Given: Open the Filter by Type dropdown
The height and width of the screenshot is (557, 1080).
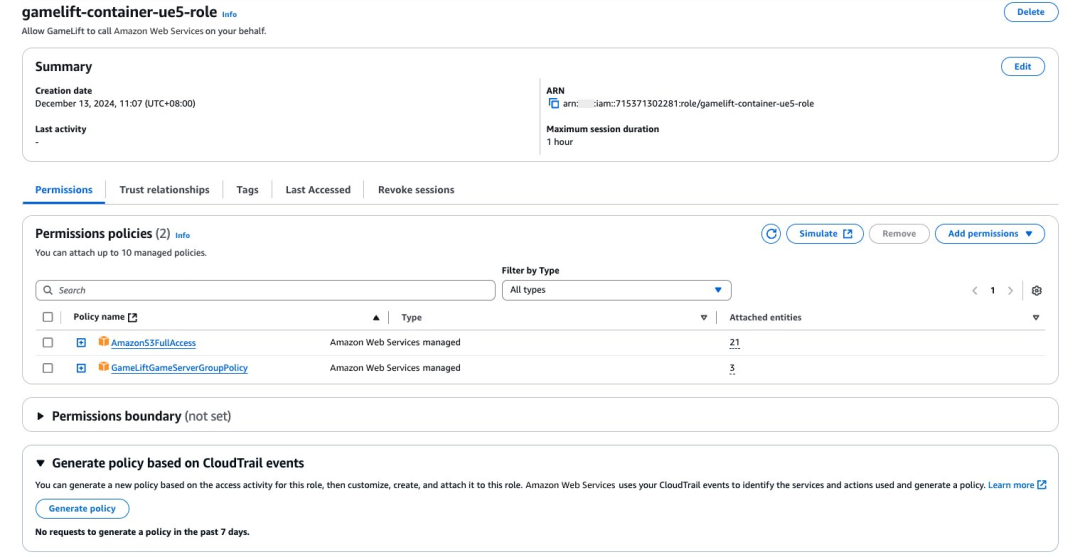Looking at the screenshot, I should click(x=616, y=291).
